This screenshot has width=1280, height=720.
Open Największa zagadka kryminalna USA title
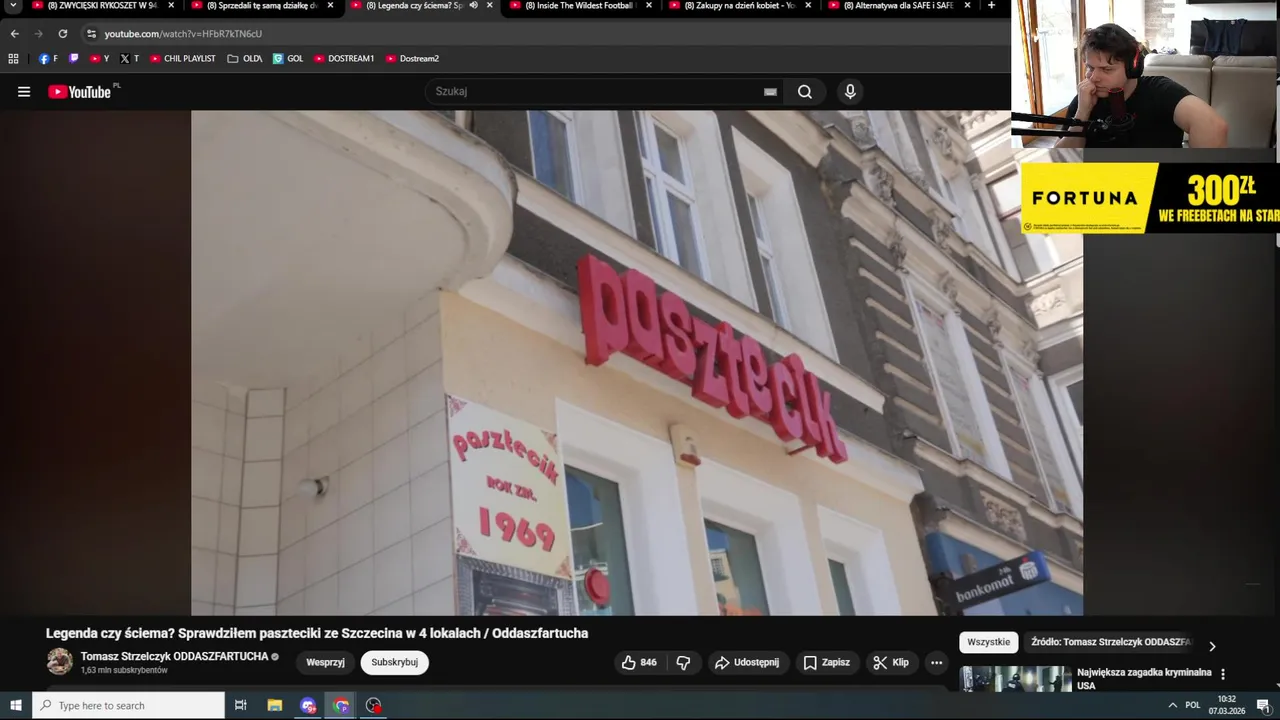1144,679
